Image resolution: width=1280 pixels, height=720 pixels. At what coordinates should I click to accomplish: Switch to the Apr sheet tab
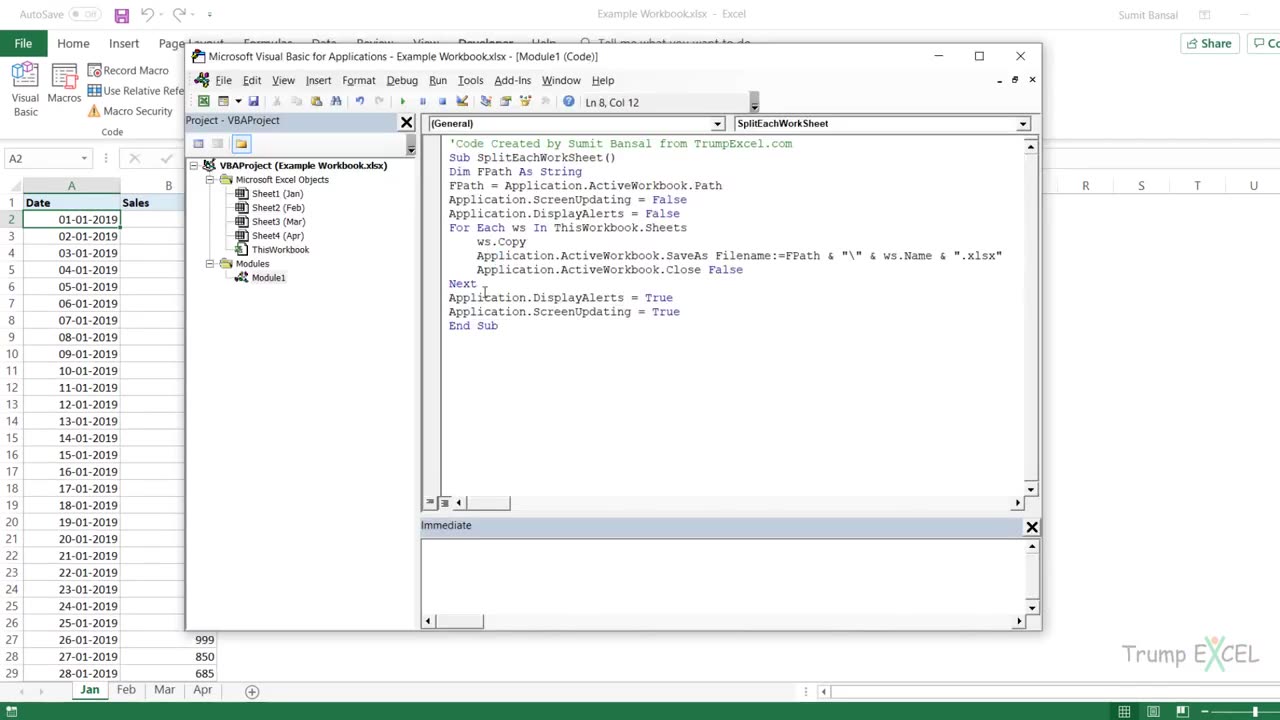[x=203, y=690]
